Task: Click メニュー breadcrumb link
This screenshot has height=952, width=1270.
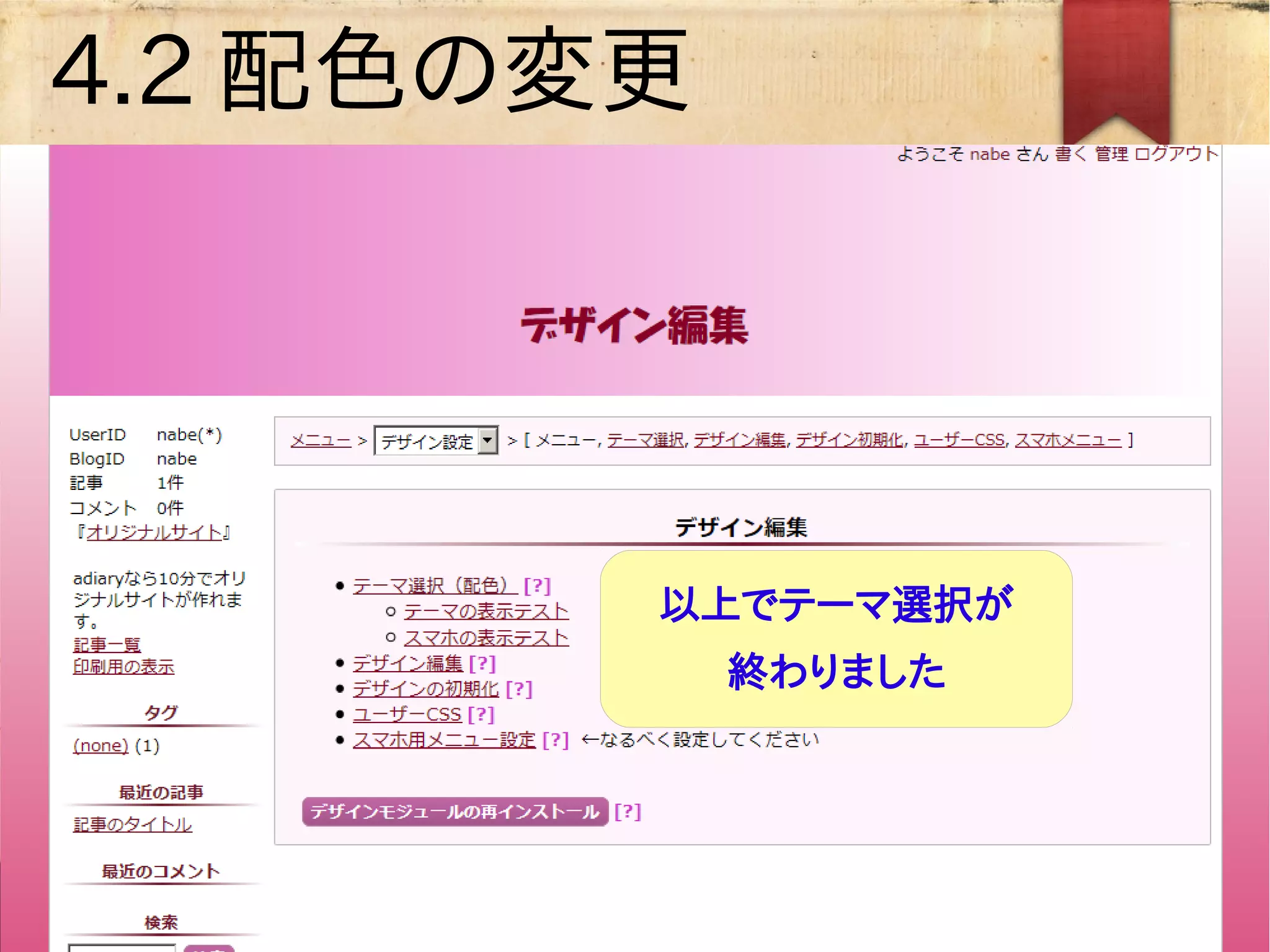Action: click(x=321, y=440)
